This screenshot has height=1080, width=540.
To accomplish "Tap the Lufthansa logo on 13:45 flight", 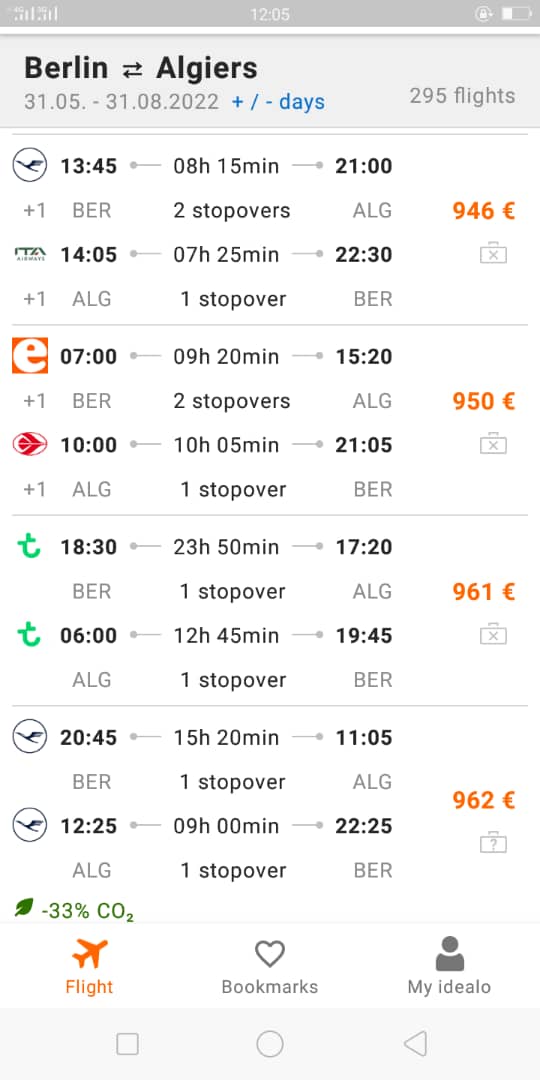I will (30, 166).
